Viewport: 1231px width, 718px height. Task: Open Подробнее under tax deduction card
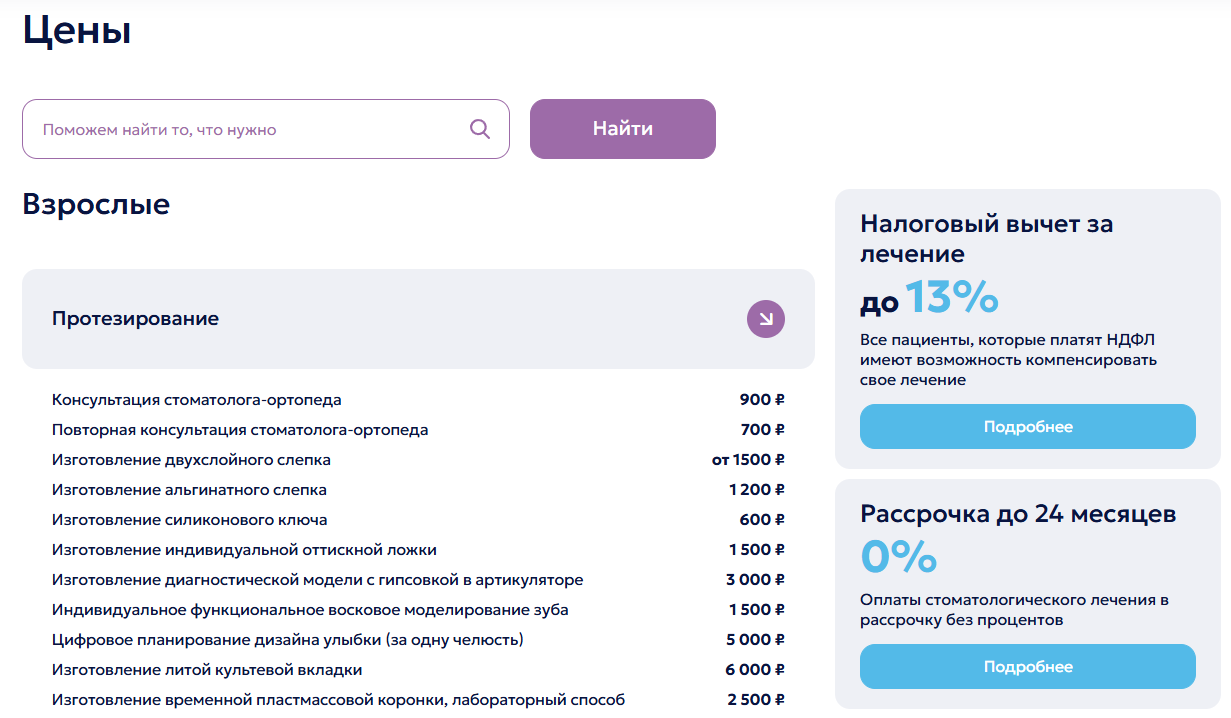[x=1027, y=427]
